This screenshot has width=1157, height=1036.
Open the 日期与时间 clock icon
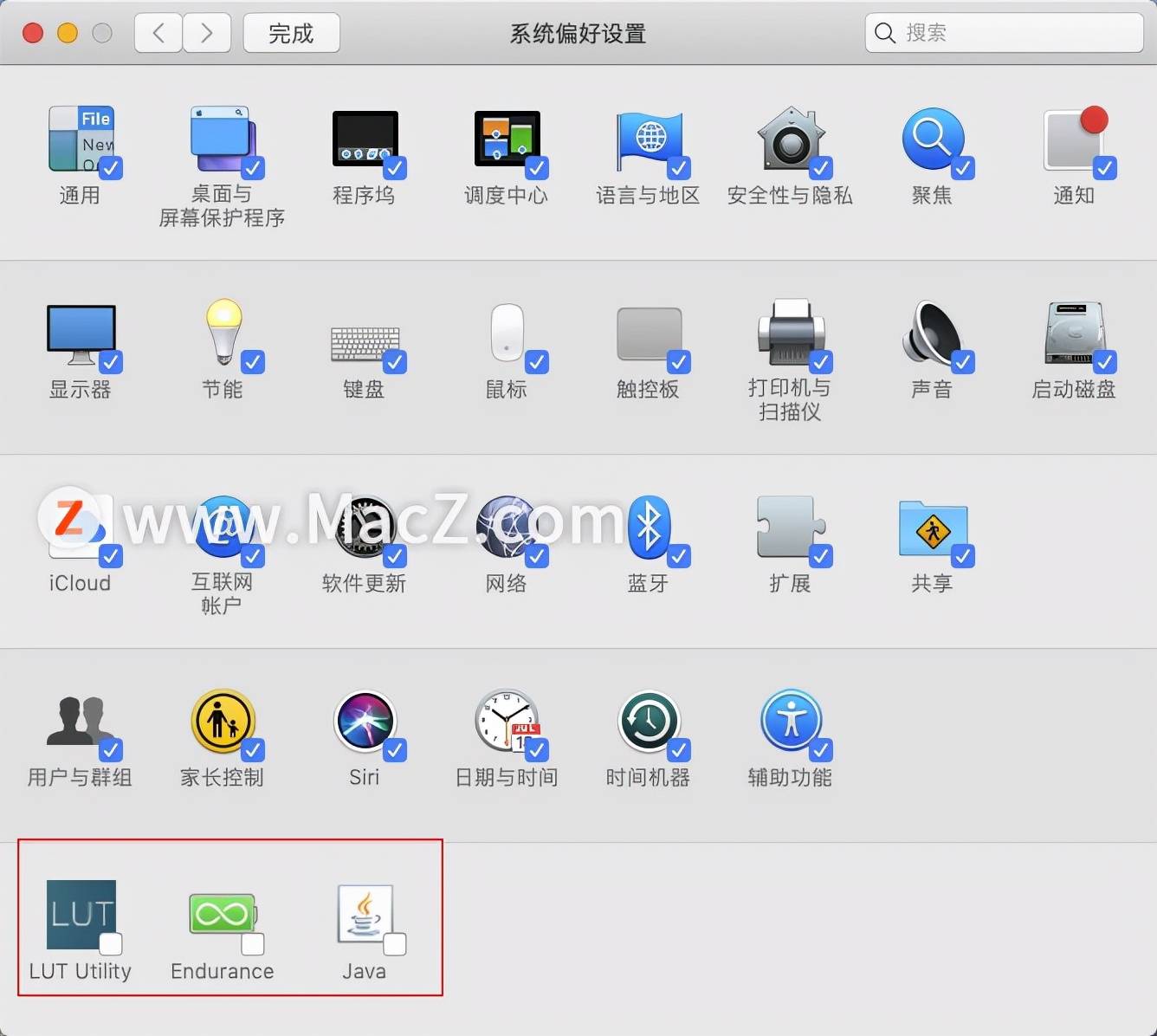[x=507, y=721]
